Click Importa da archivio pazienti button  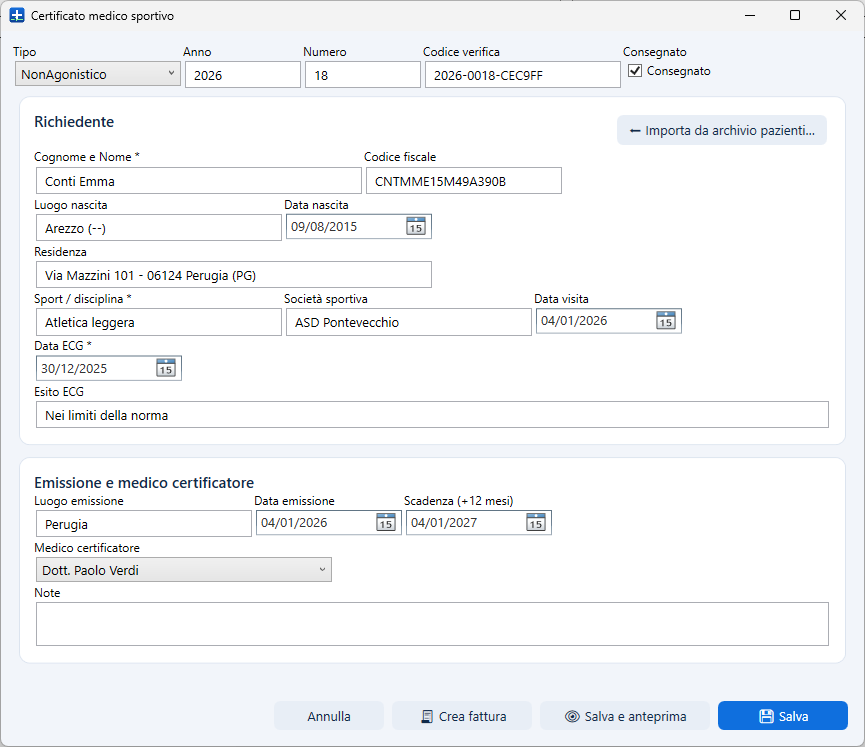coord(722,130)
